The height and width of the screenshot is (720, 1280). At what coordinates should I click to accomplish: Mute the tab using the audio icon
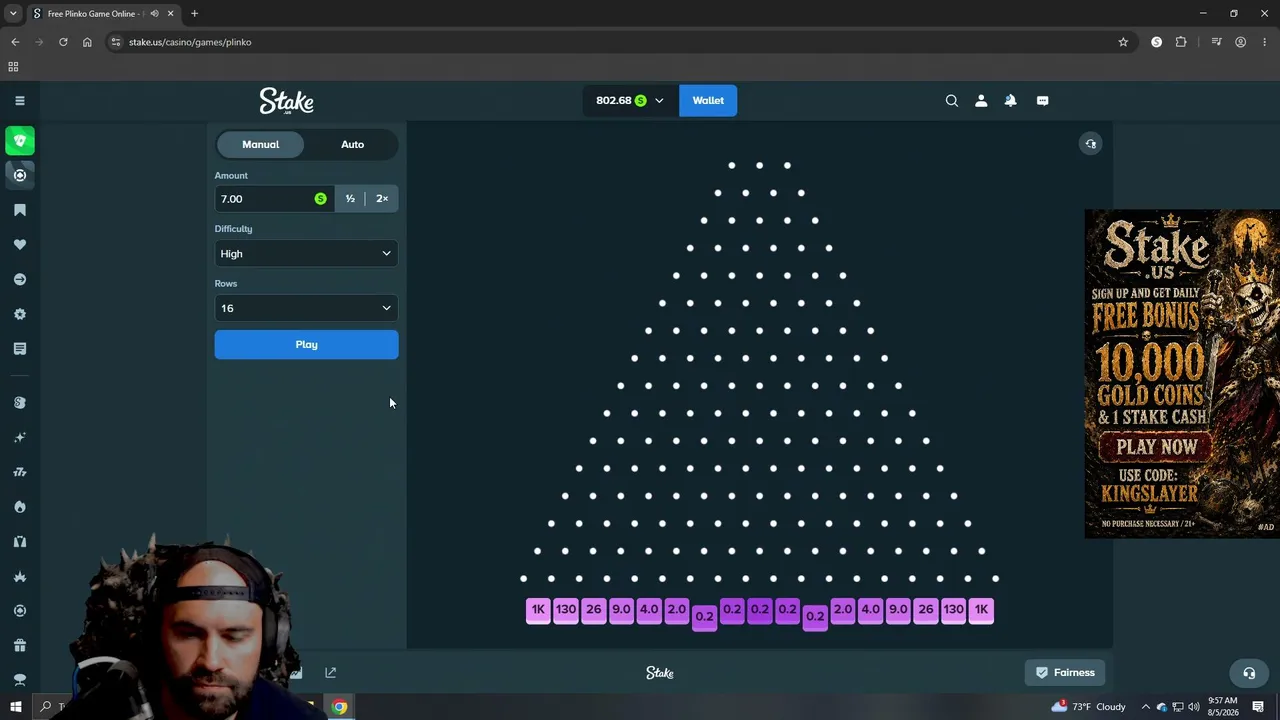pos(154,14)
